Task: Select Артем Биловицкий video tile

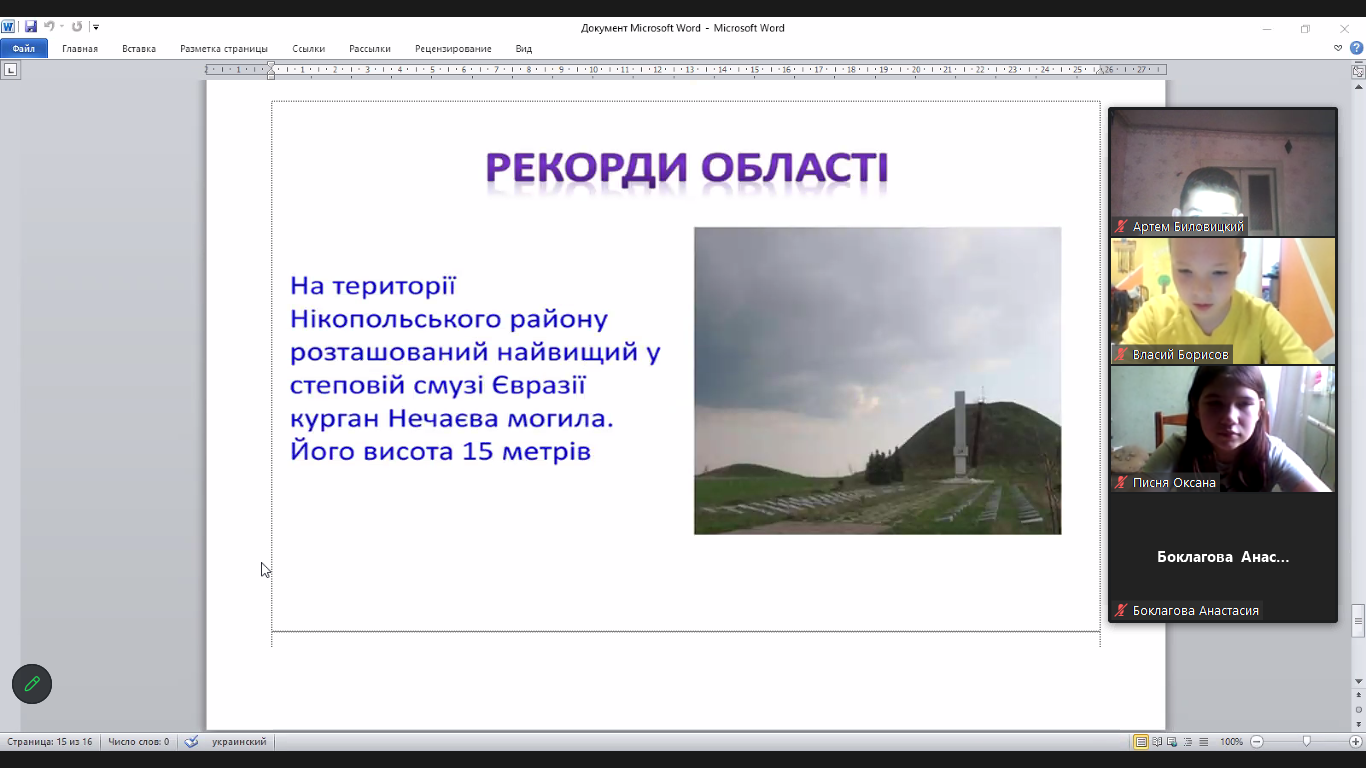Action: (x=1223, y=173)
